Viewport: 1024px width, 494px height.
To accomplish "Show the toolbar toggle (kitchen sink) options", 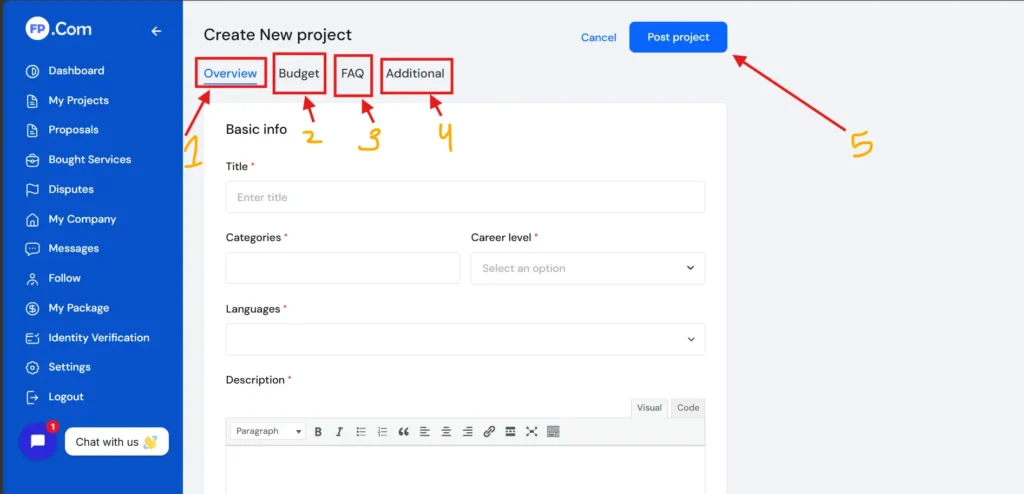I will [553, 432].
